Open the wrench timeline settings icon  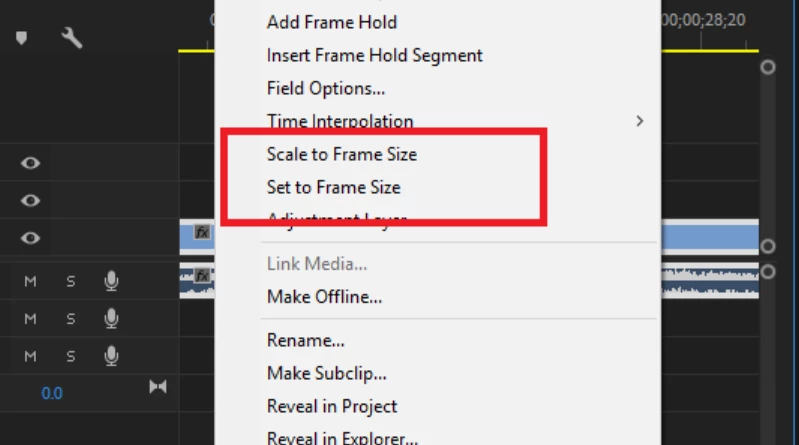tap(71, 38)
